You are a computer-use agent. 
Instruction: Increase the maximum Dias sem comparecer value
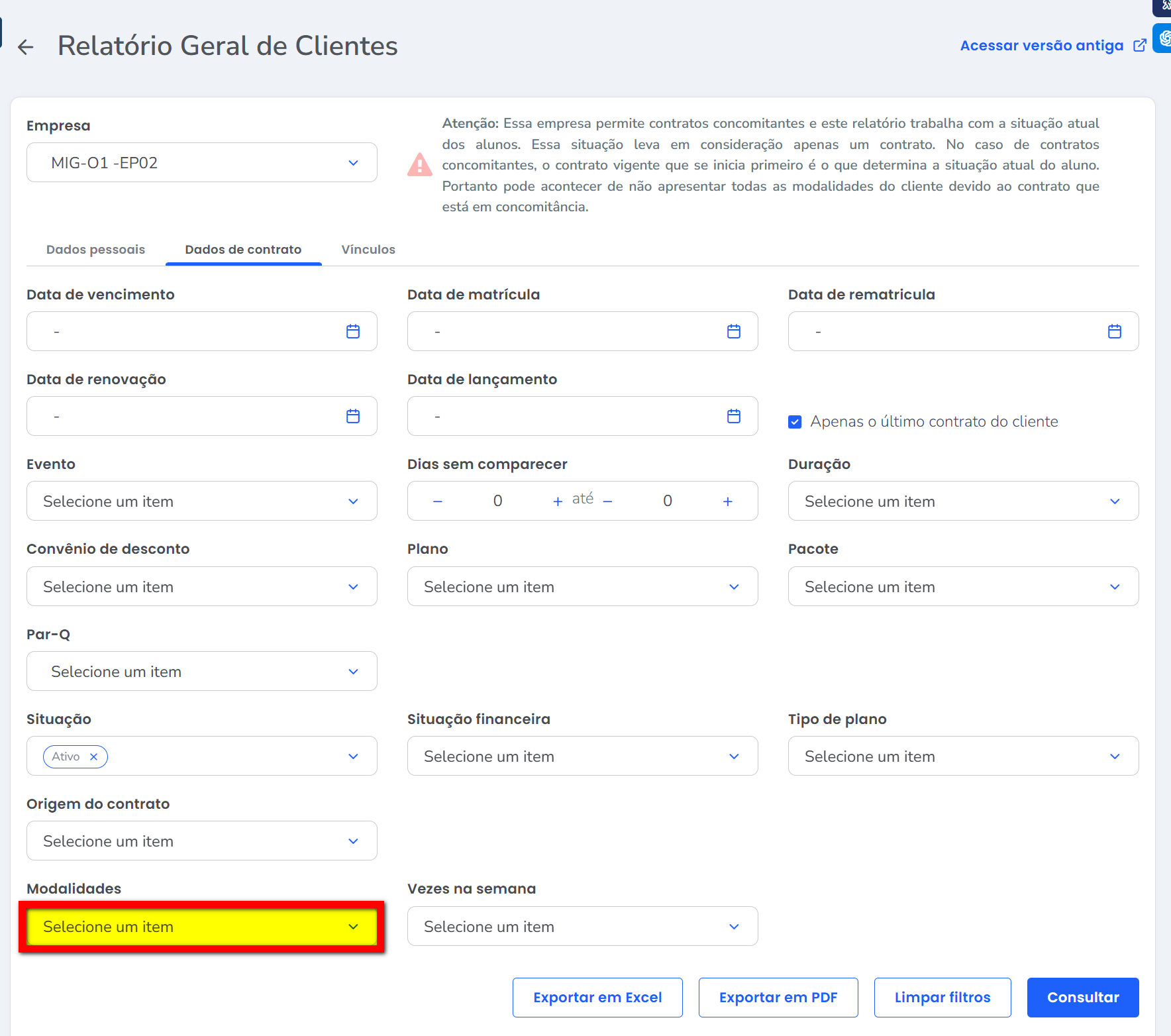click(727, 501)
